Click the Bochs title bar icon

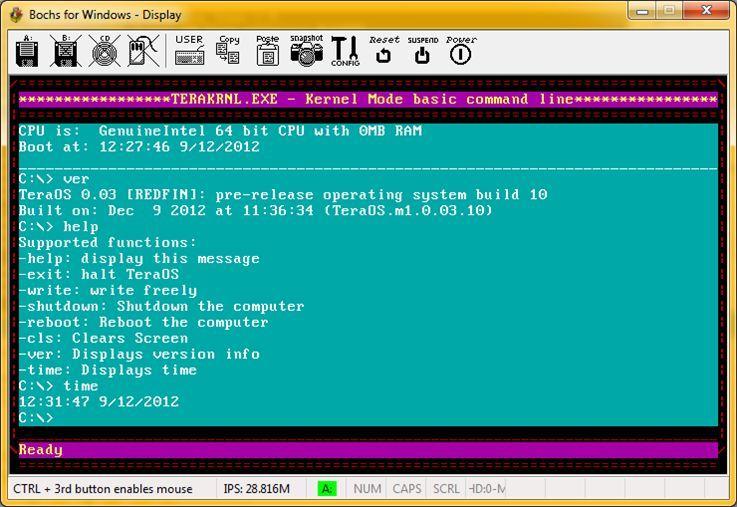pos(16,15)
